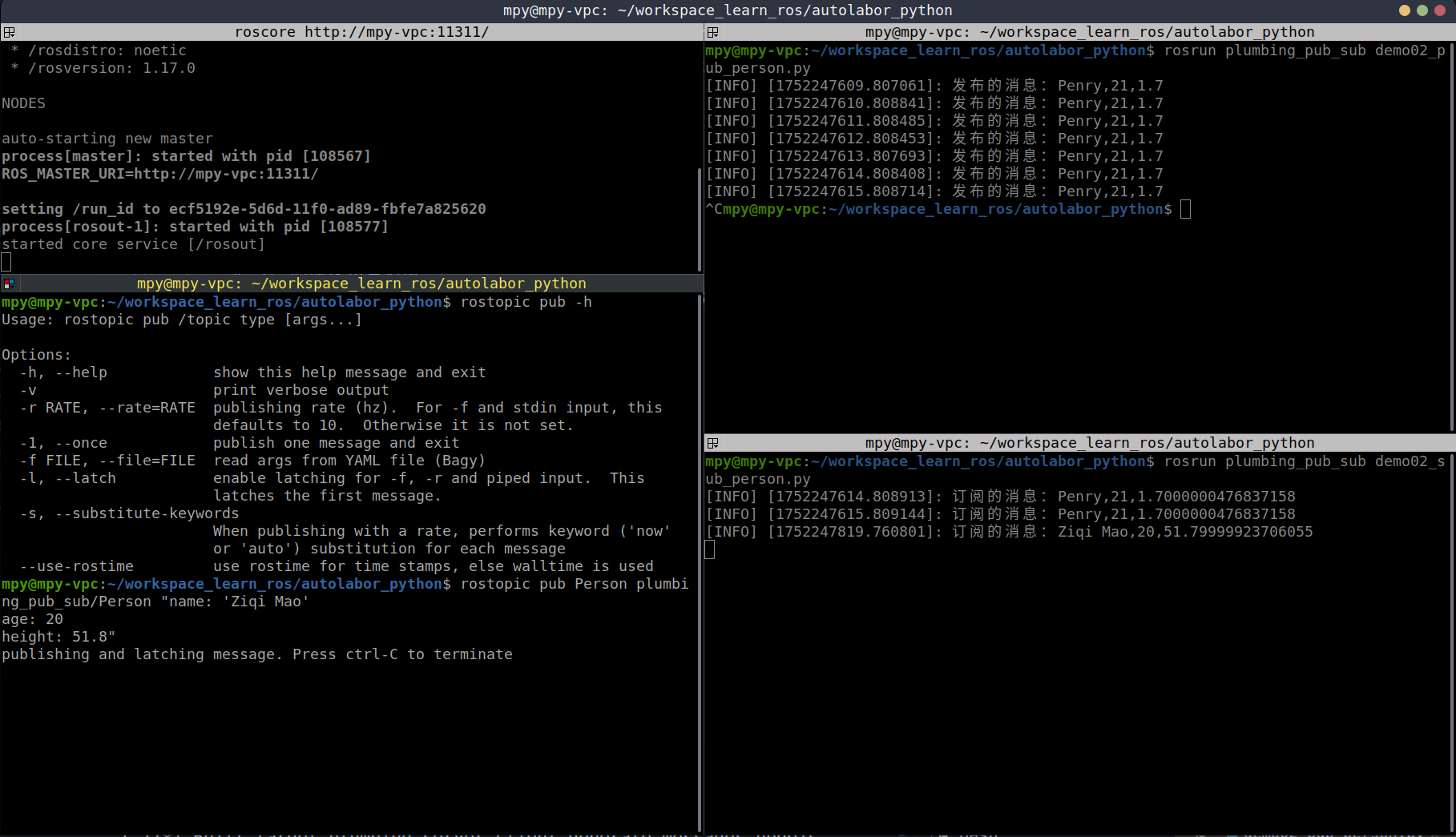The width and height of the screenshot is (1456, 837).
Task: Click the scrollbar of the roscore pane
Action: (700, 216)
